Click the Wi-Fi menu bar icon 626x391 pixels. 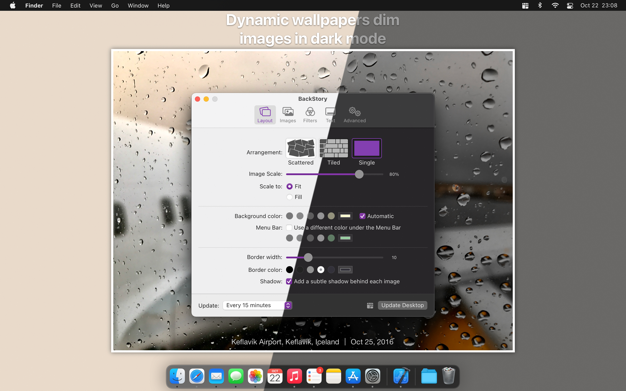[555, 6]
